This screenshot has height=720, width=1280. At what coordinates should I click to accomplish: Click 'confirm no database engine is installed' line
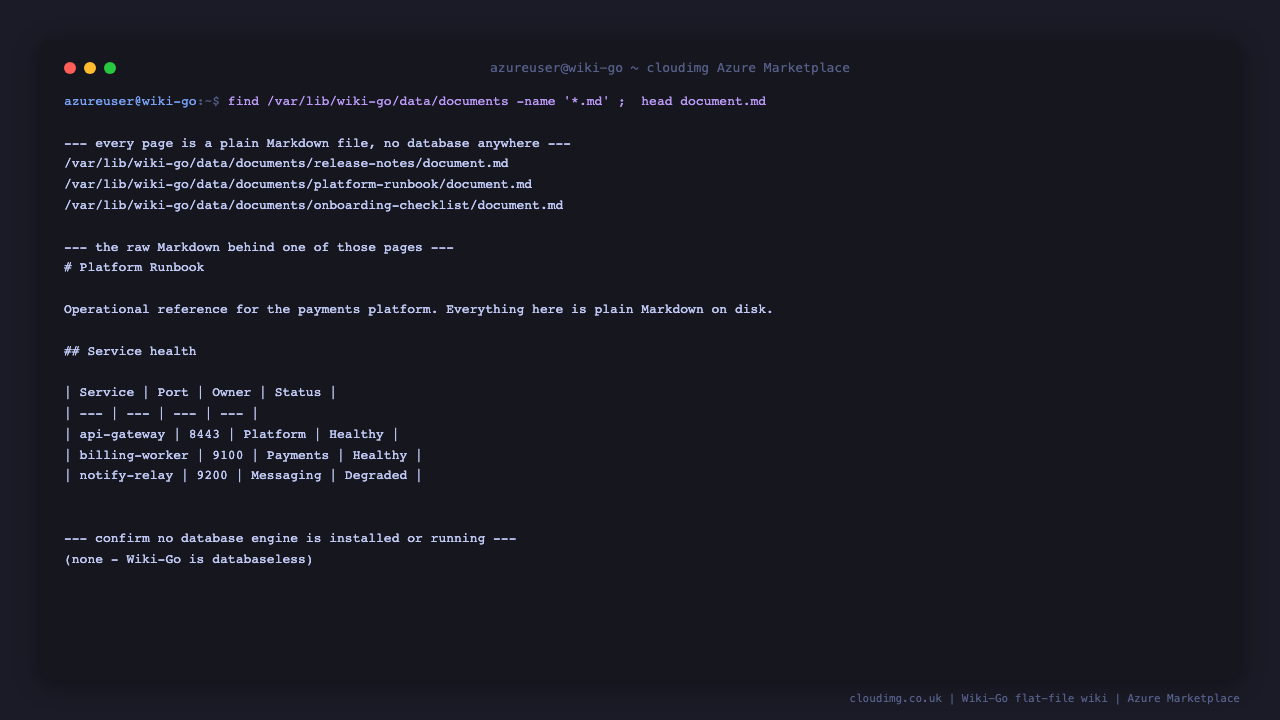click(x=290, y=539)
